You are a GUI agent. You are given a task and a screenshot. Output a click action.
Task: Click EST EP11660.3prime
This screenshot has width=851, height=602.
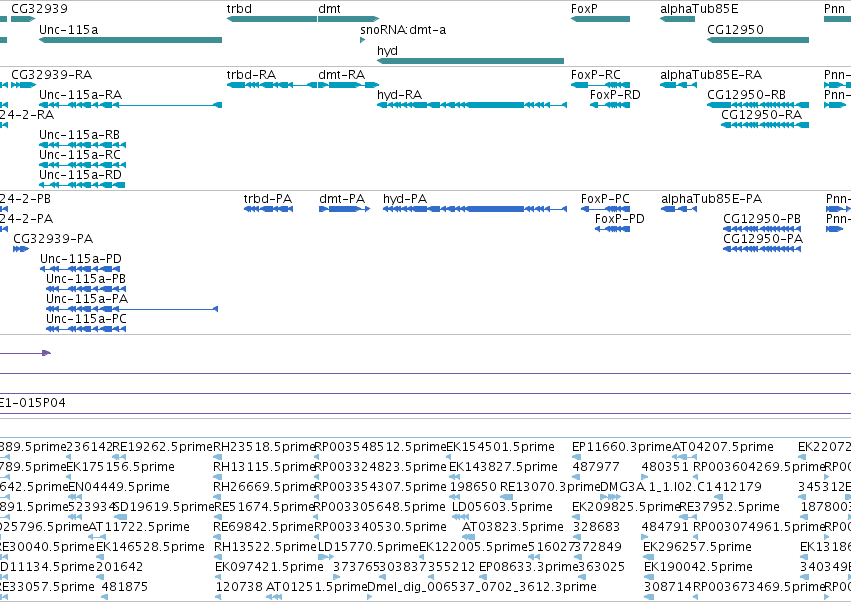pyautogui.click(x=622, y=447)
